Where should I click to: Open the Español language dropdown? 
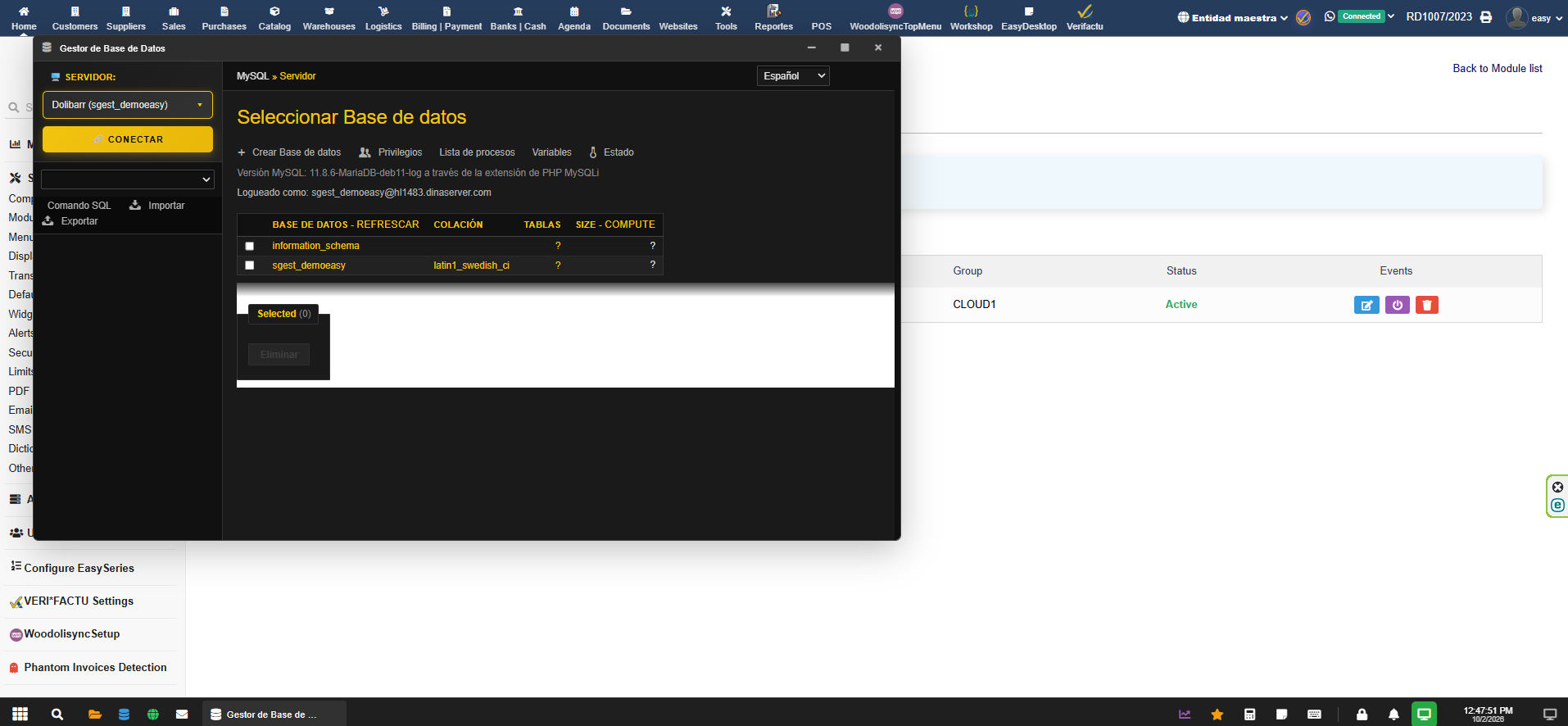click(x=792, y=76)
